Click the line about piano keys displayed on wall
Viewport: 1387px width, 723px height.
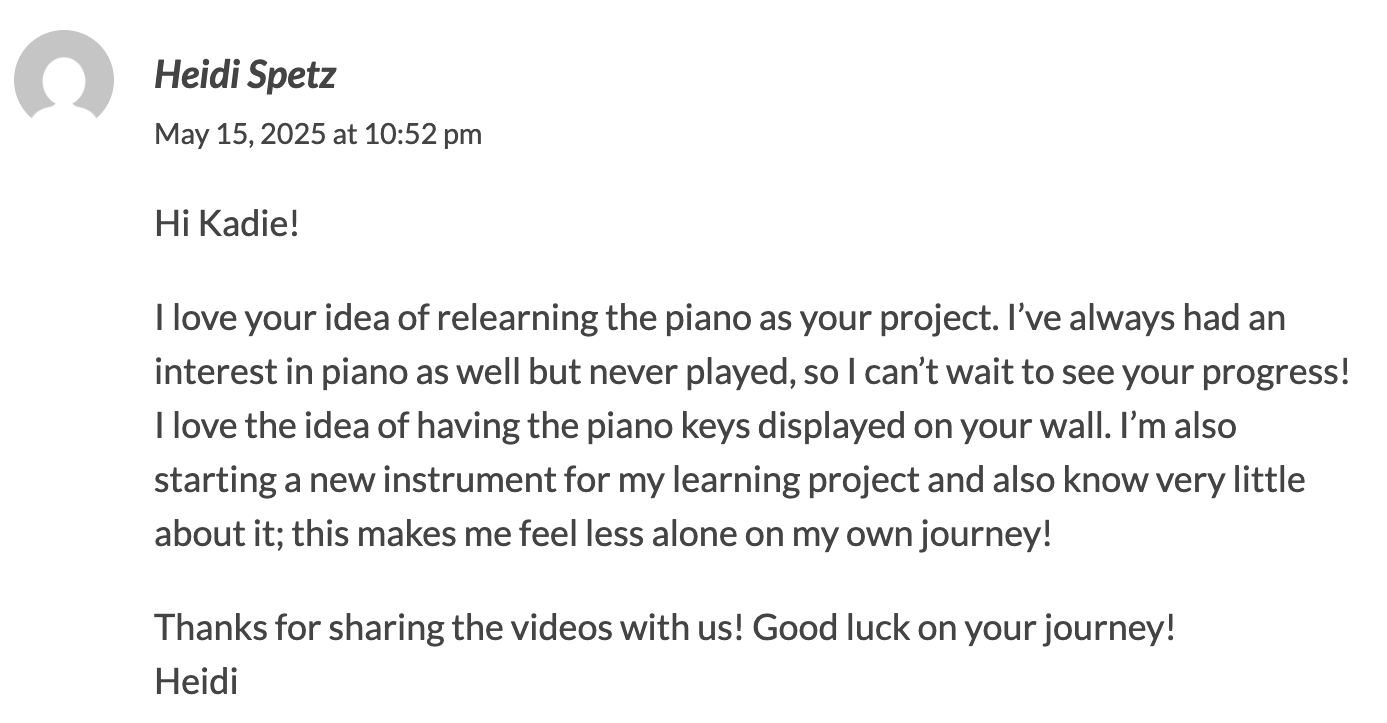695,427
